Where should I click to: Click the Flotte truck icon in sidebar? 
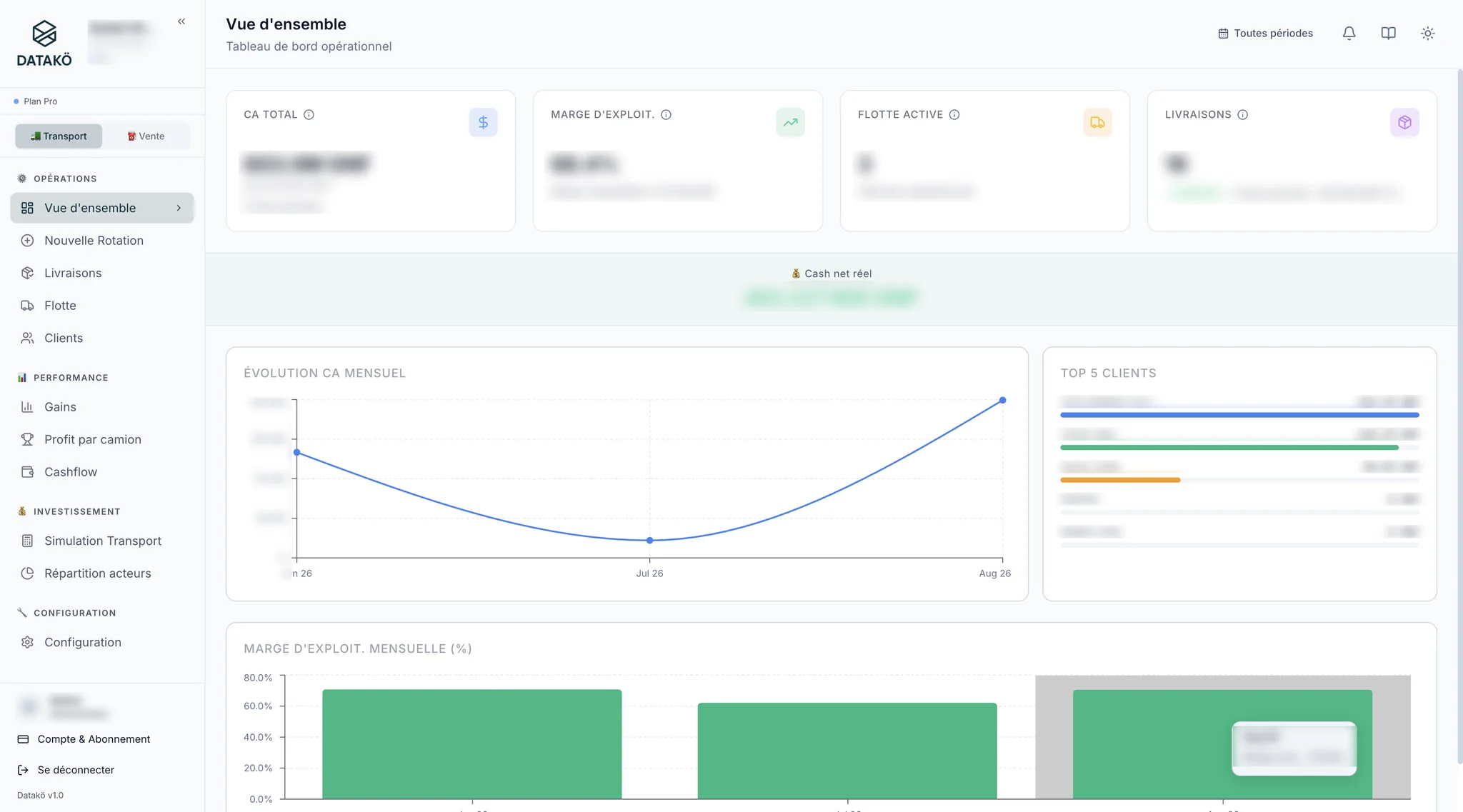(27, 306)
